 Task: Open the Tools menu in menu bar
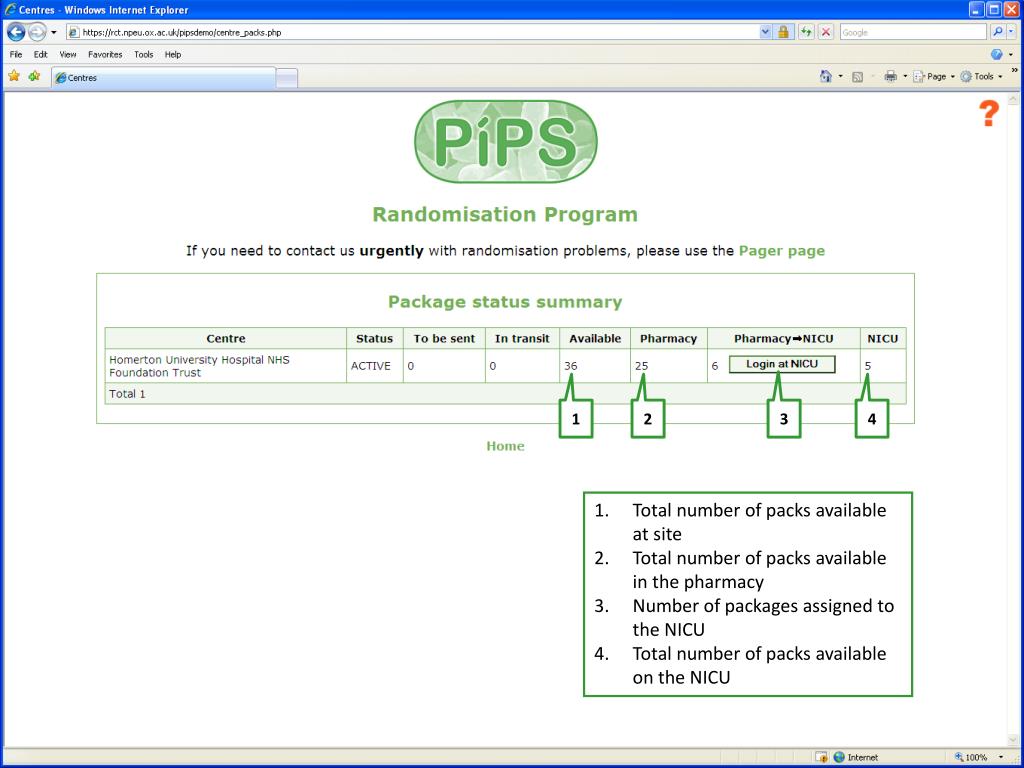tap(144, 54)
